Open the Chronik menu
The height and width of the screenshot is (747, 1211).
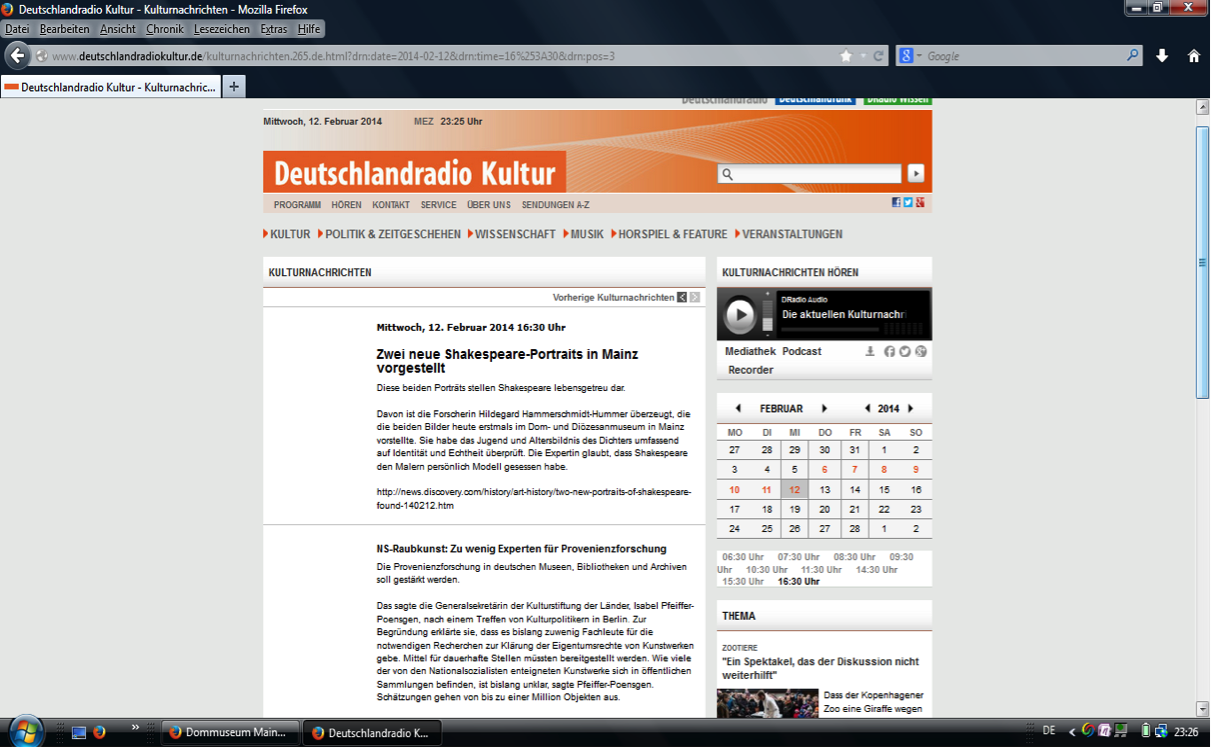point(165,29)
